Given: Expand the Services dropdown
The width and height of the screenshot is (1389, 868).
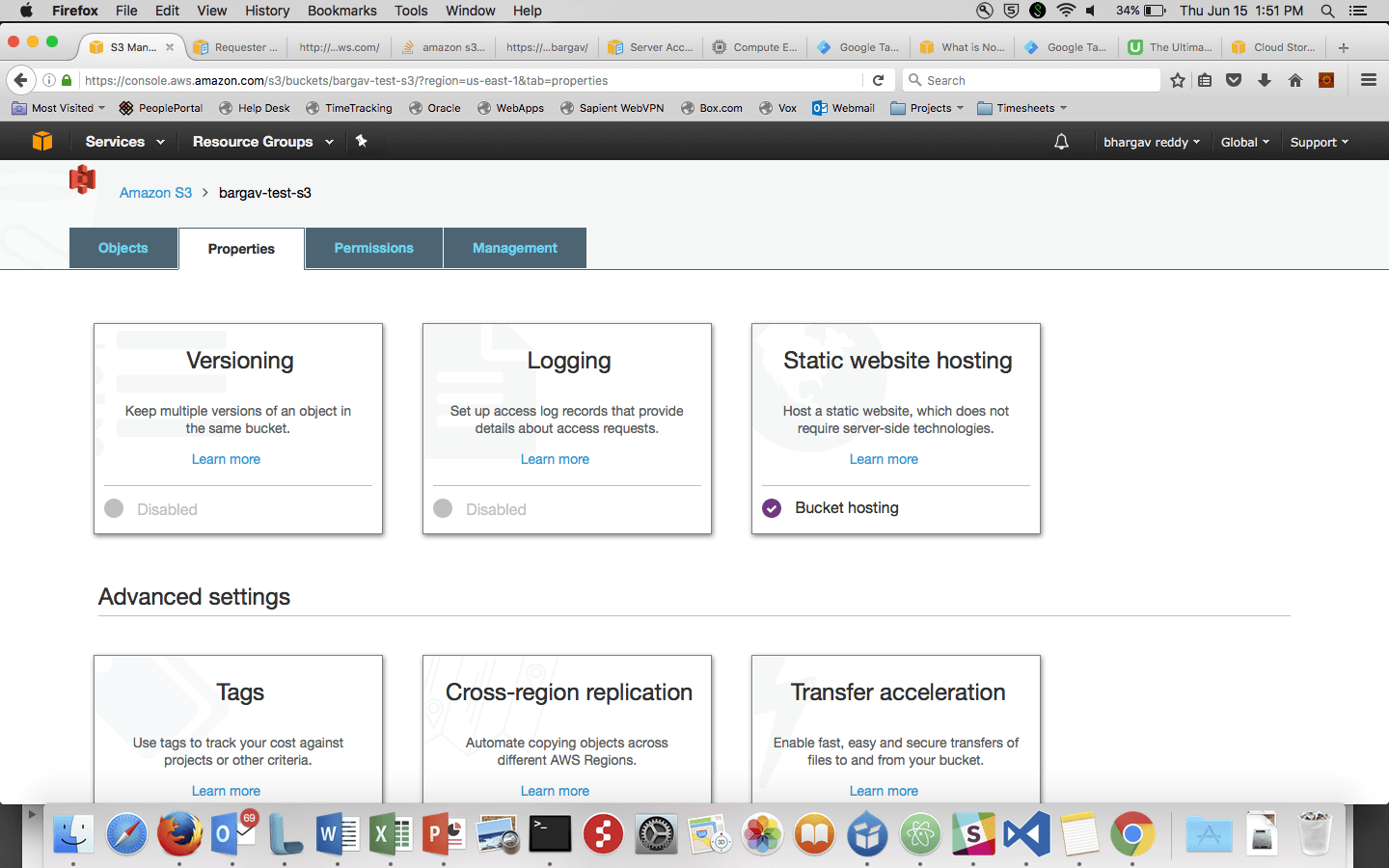Looking at the screenshot, I should tap(125, 141).
